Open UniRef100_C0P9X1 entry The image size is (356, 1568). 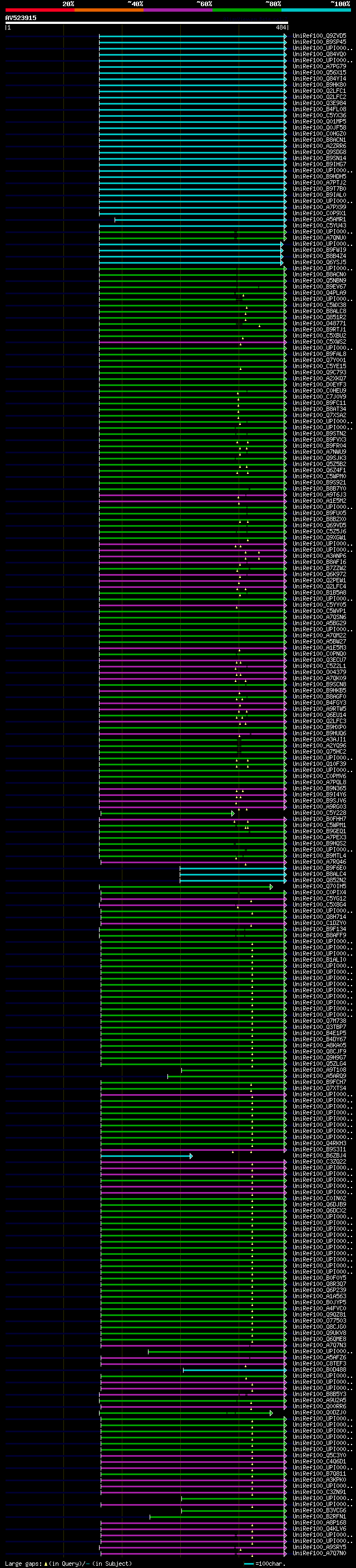319,214
